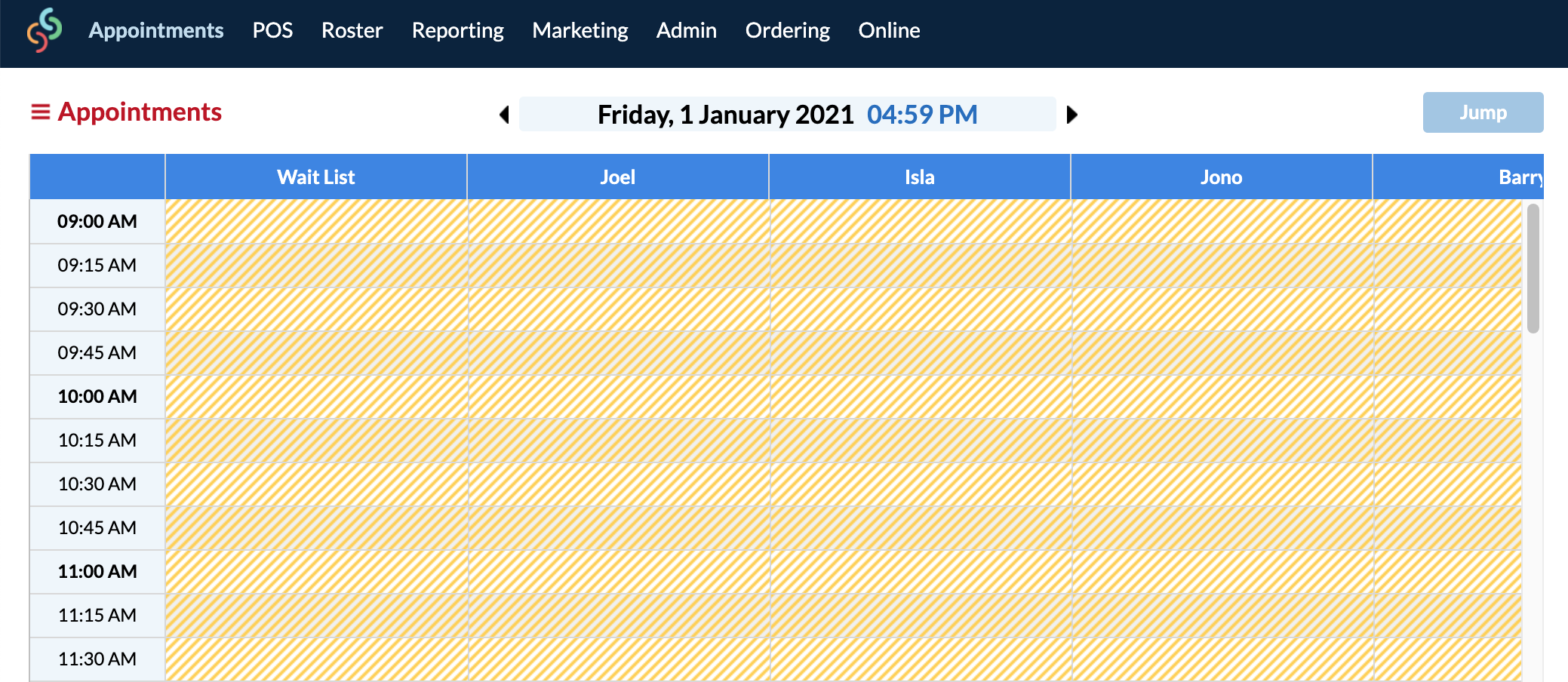The image size is (1568, 682).
Task: Click the Jump button
Action: point(1482,112)
